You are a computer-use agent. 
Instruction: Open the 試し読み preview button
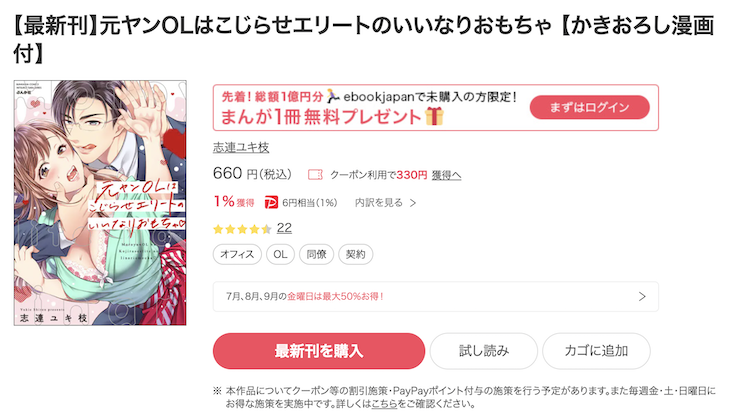click(484, 351)
